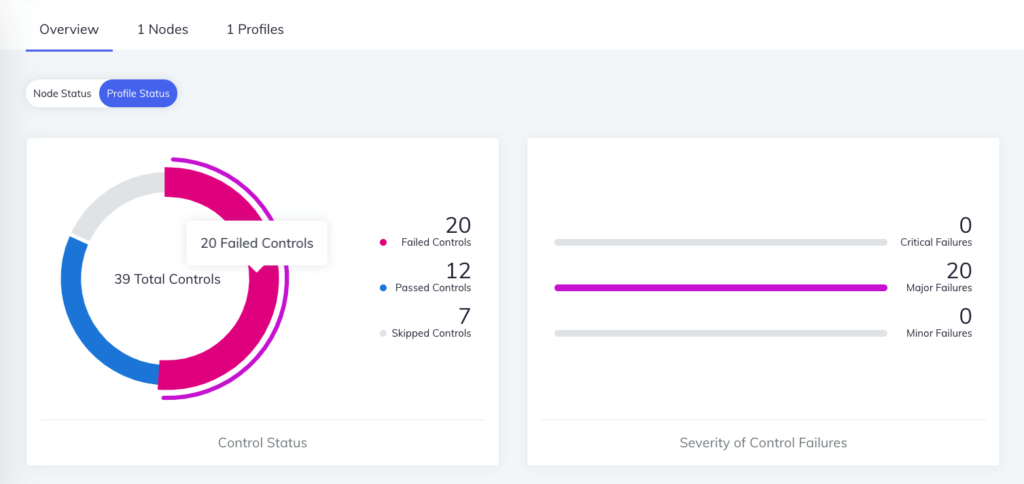Click the Failed Controls legend label
This screenshot has width=1024, height=484.
coord(436,242)
